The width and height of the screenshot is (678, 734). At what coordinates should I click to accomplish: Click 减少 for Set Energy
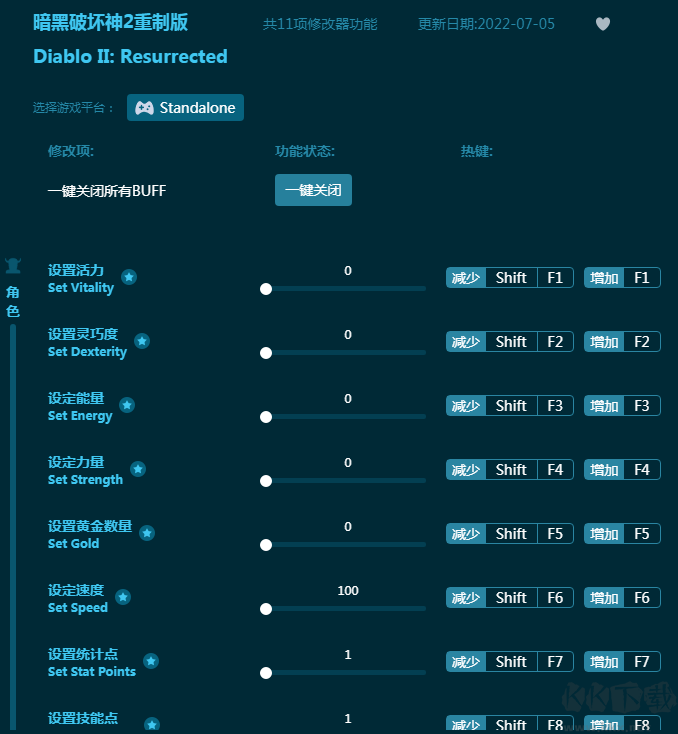(466, 406)
